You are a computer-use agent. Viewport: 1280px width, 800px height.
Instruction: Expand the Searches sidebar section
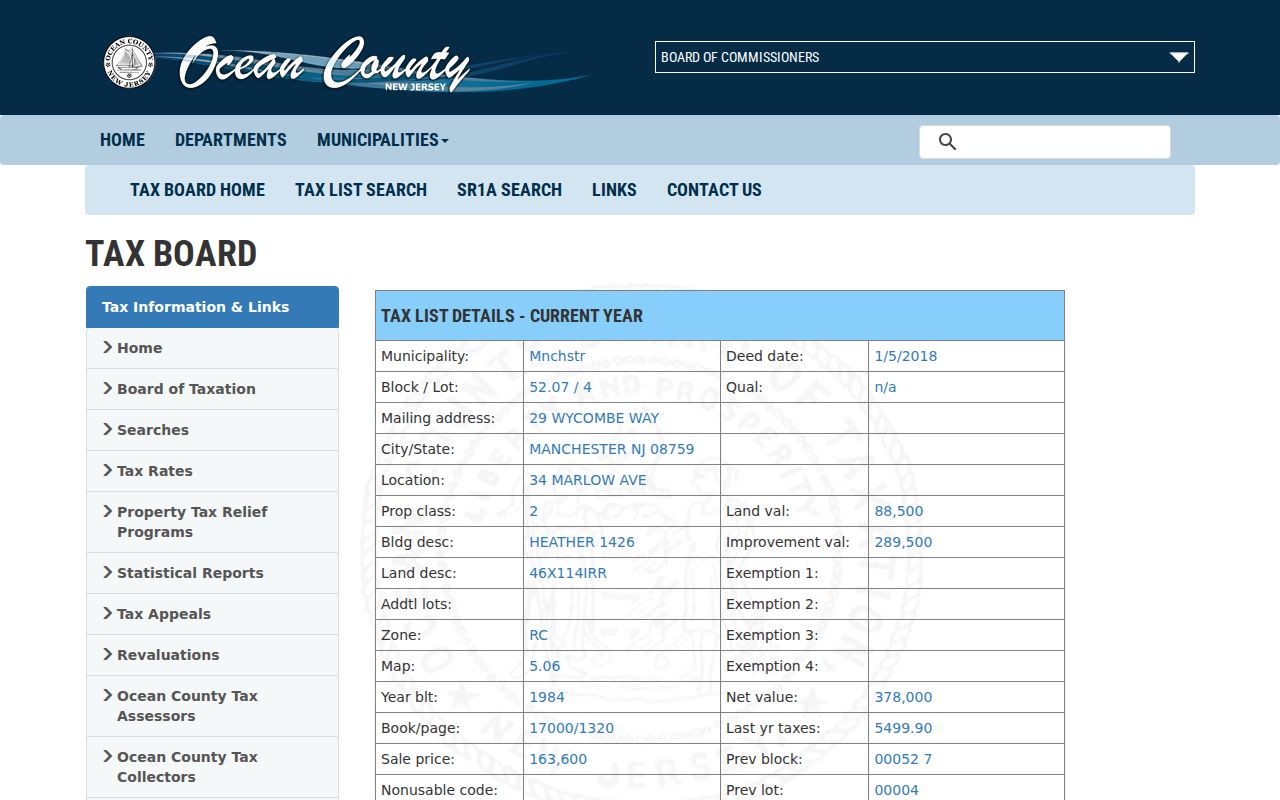(212, 430)
